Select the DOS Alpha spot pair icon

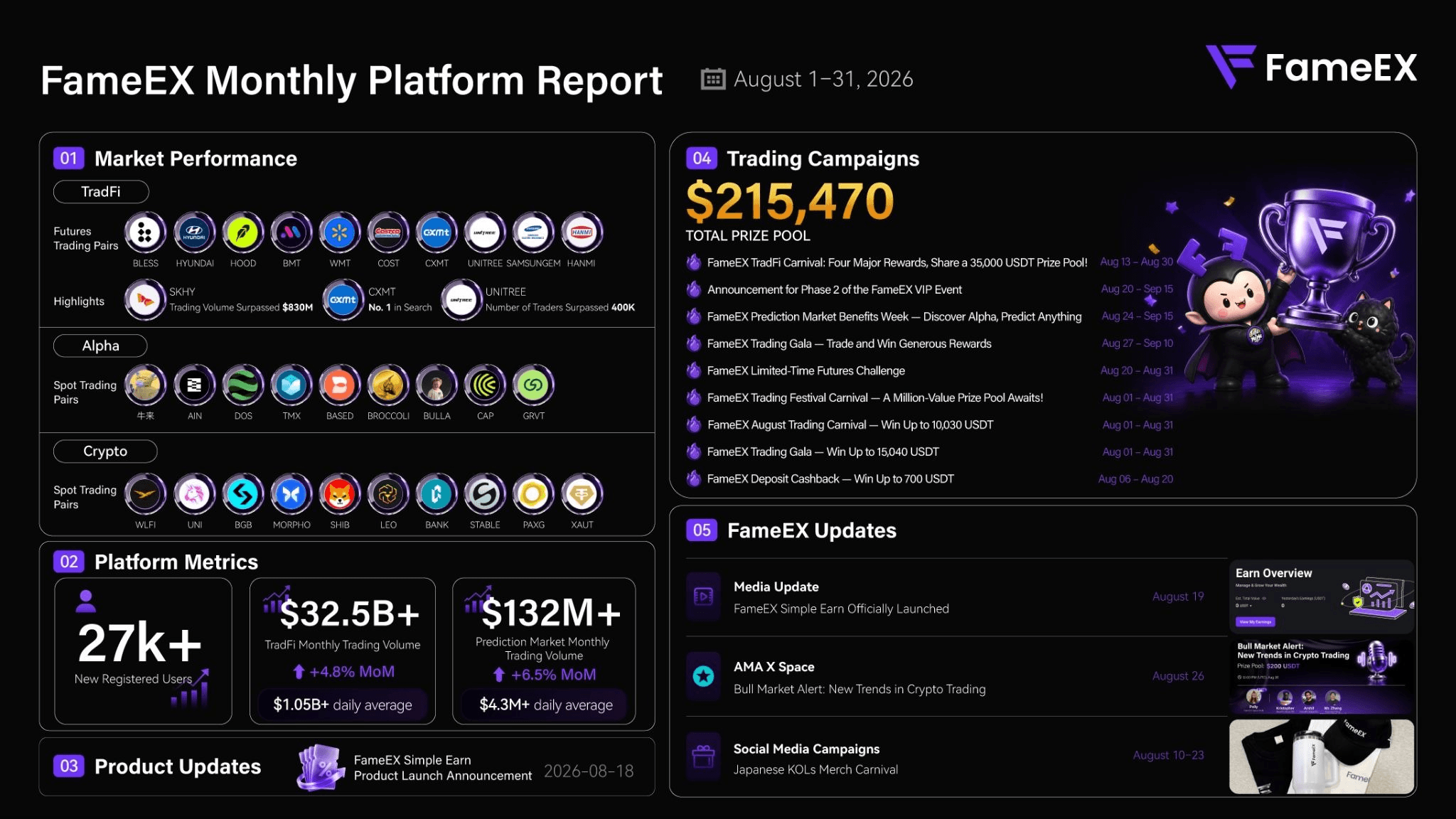tap(243, 385)
